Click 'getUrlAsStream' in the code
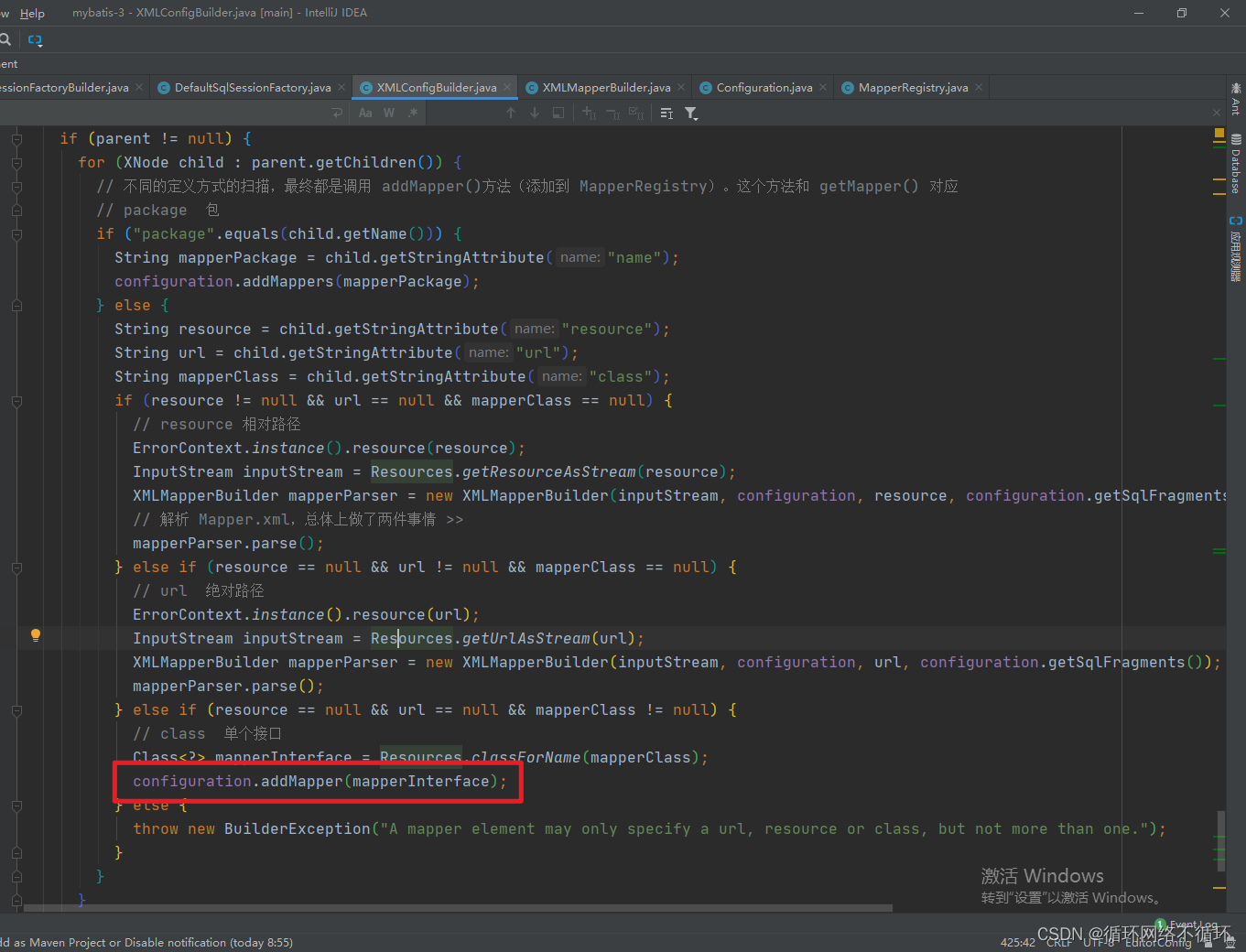Screen dimensions: 1246x952 [x=526, y=638]
